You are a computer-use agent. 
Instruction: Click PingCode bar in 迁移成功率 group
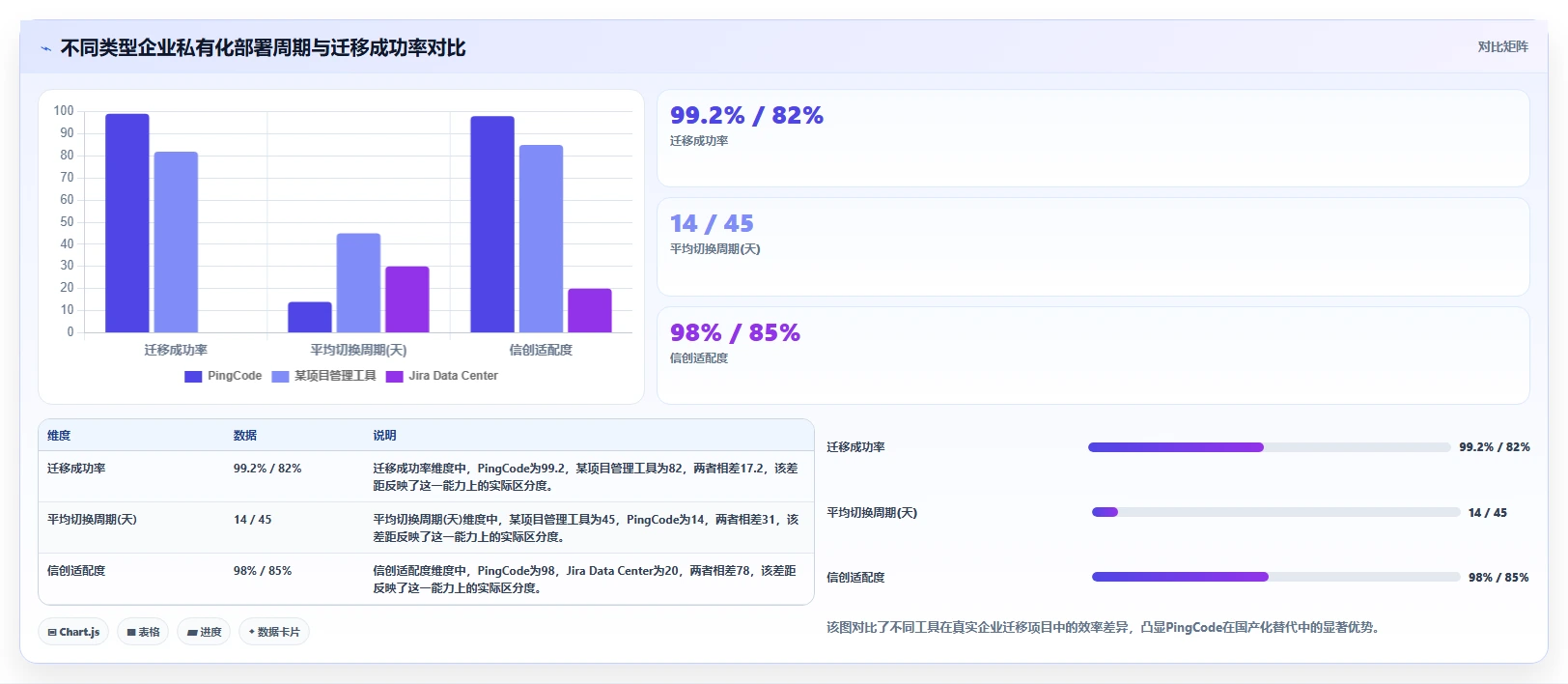tap(127, 223)
